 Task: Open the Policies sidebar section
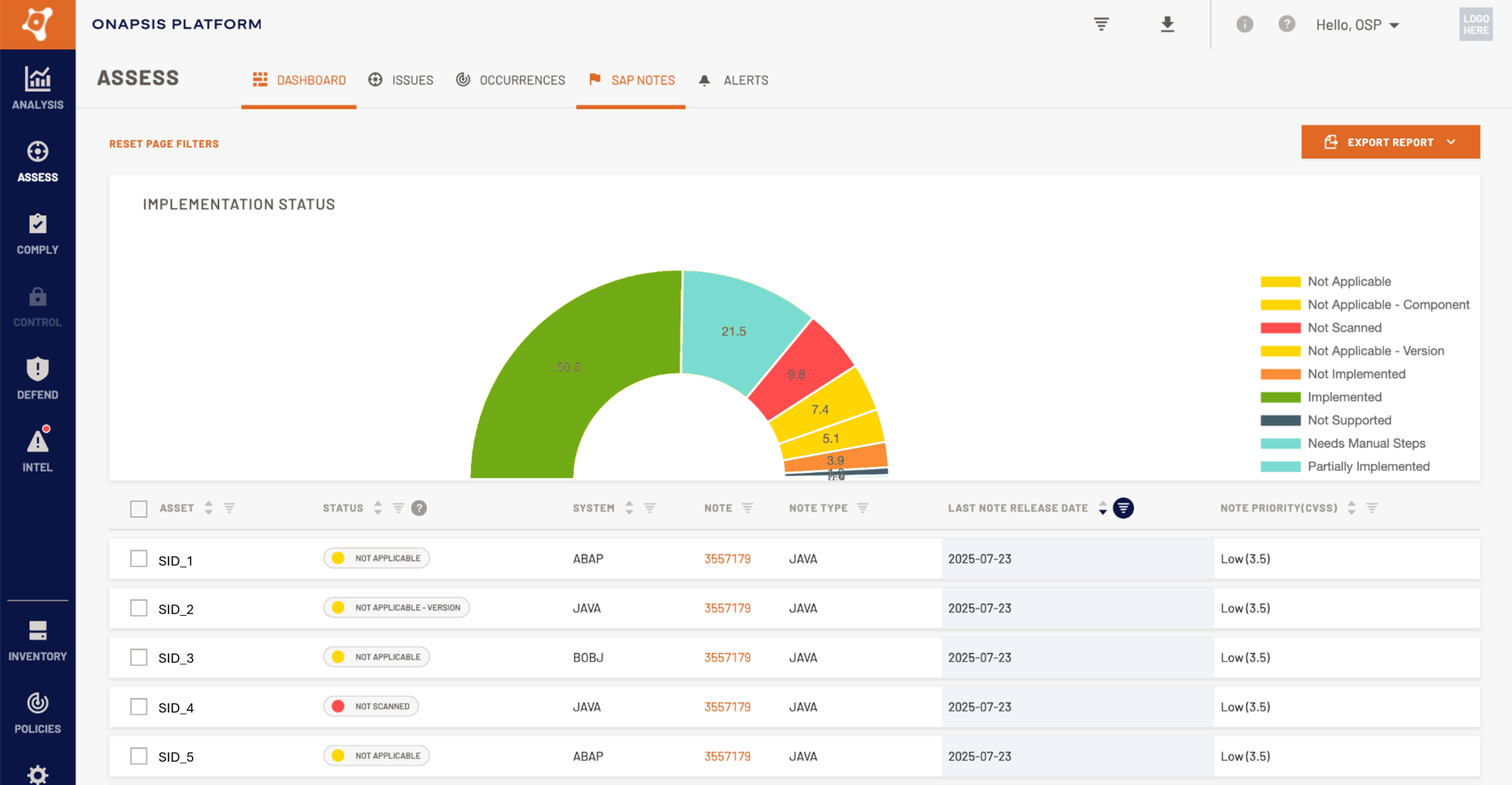pos(38,713)
